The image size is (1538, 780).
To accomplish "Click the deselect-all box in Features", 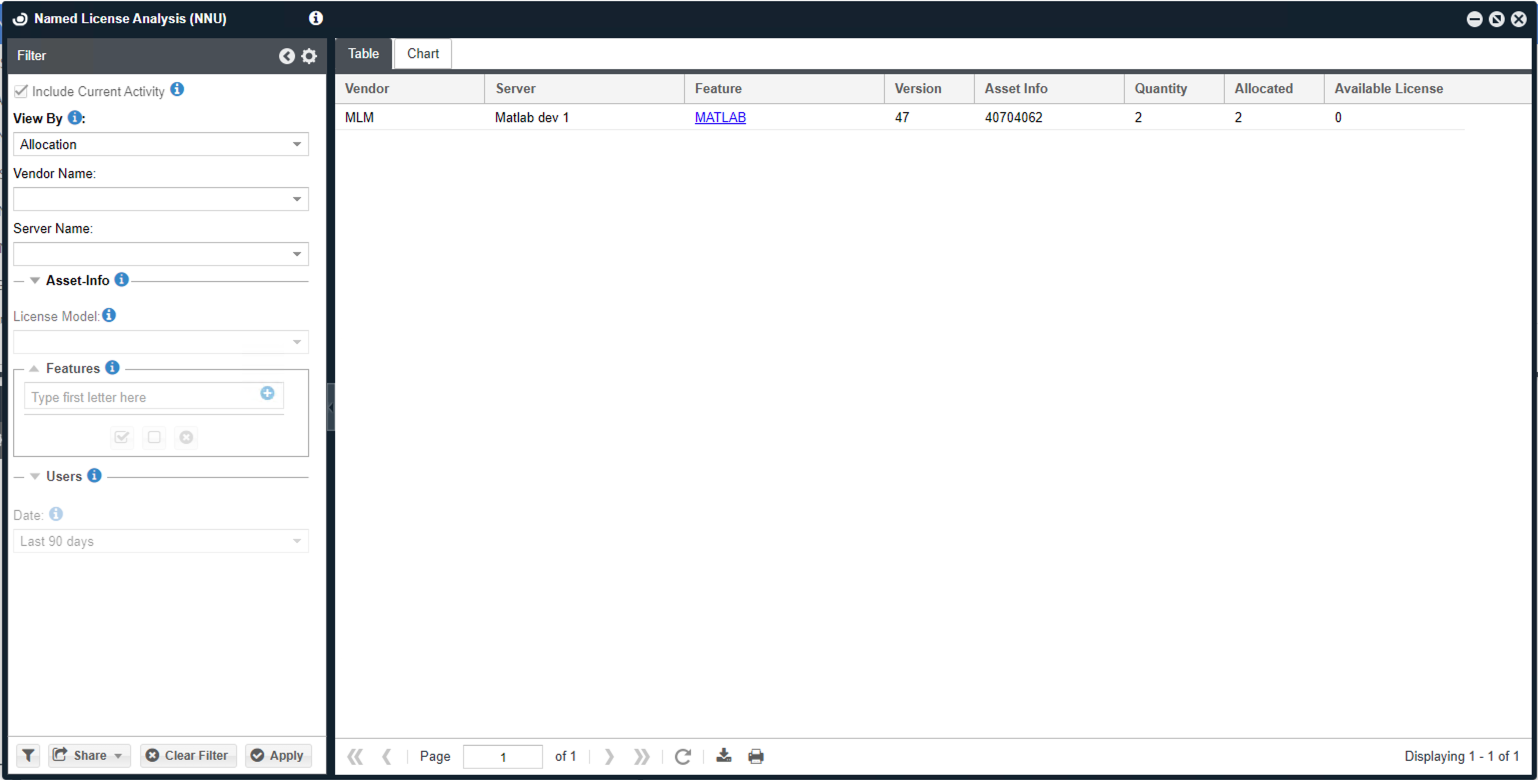I will [154, 437].
